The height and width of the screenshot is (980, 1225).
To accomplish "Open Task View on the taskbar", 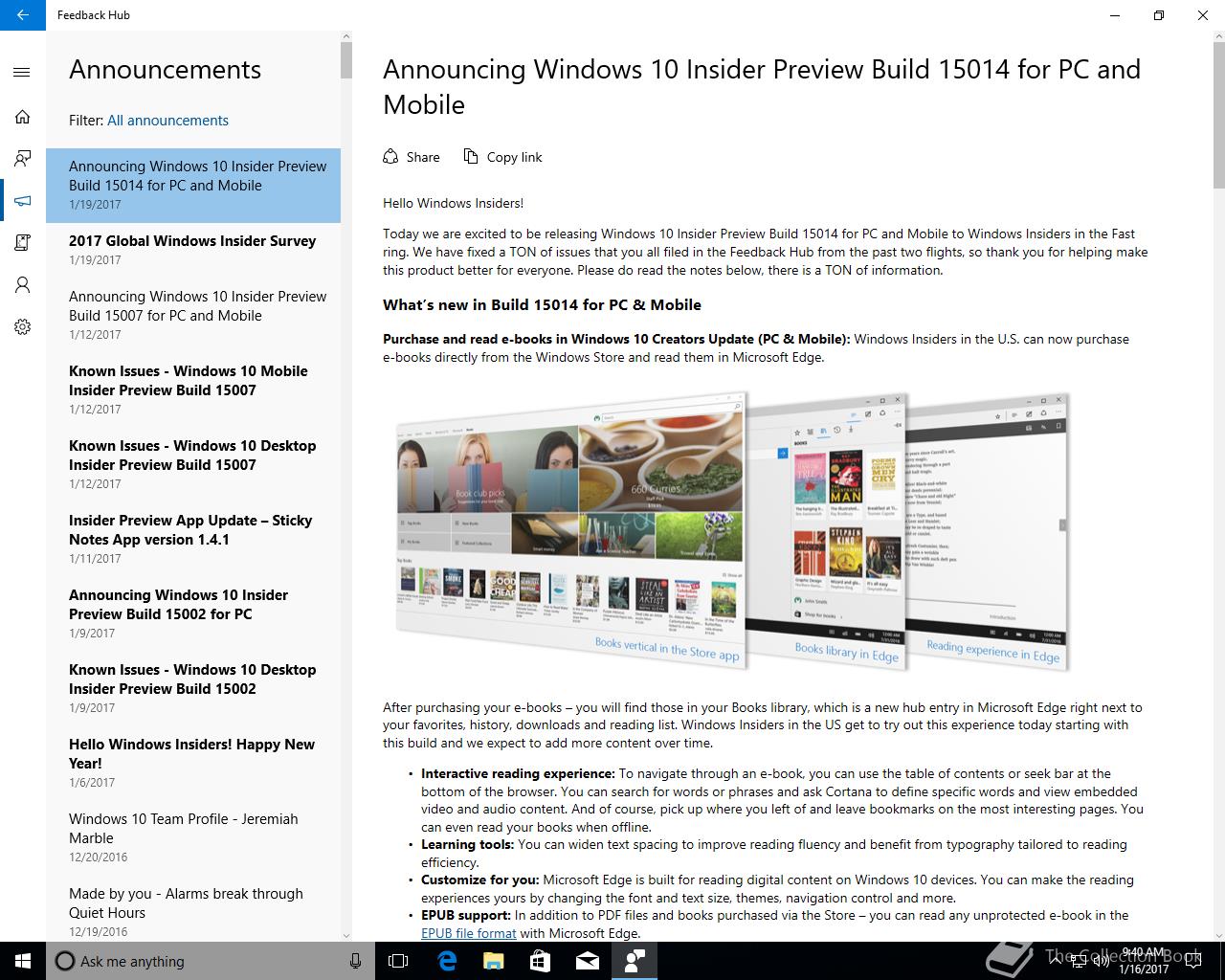I will coord(398,961).
